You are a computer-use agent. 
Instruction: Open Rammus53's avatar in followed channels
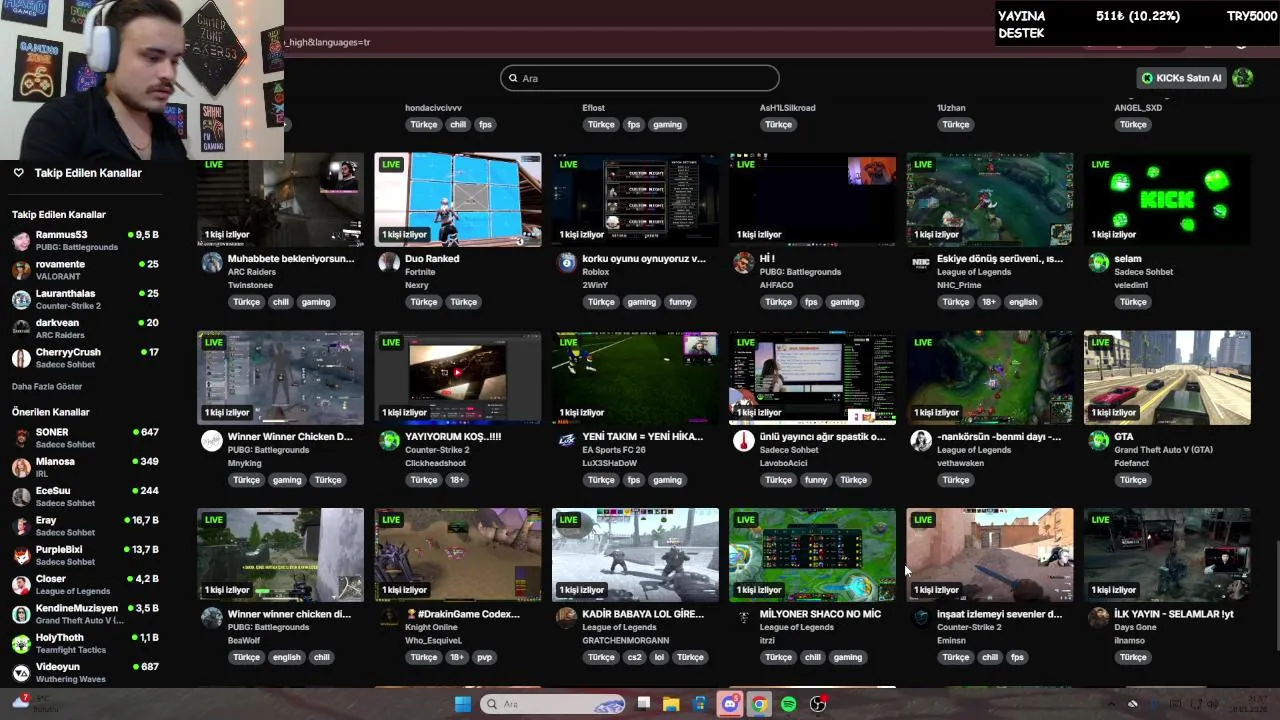tap(21, 241)
